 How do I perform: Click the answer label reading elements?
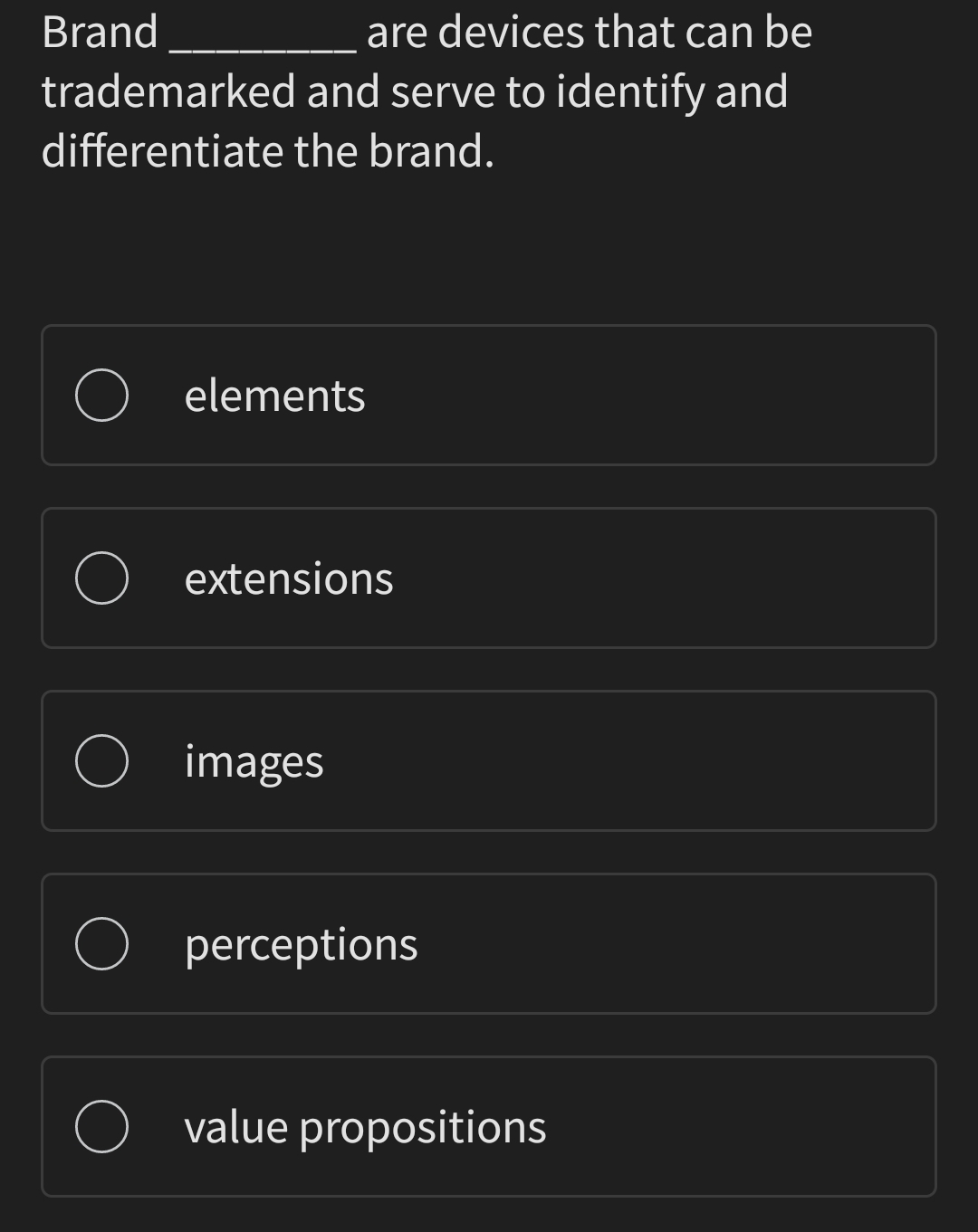pos(274,395)
